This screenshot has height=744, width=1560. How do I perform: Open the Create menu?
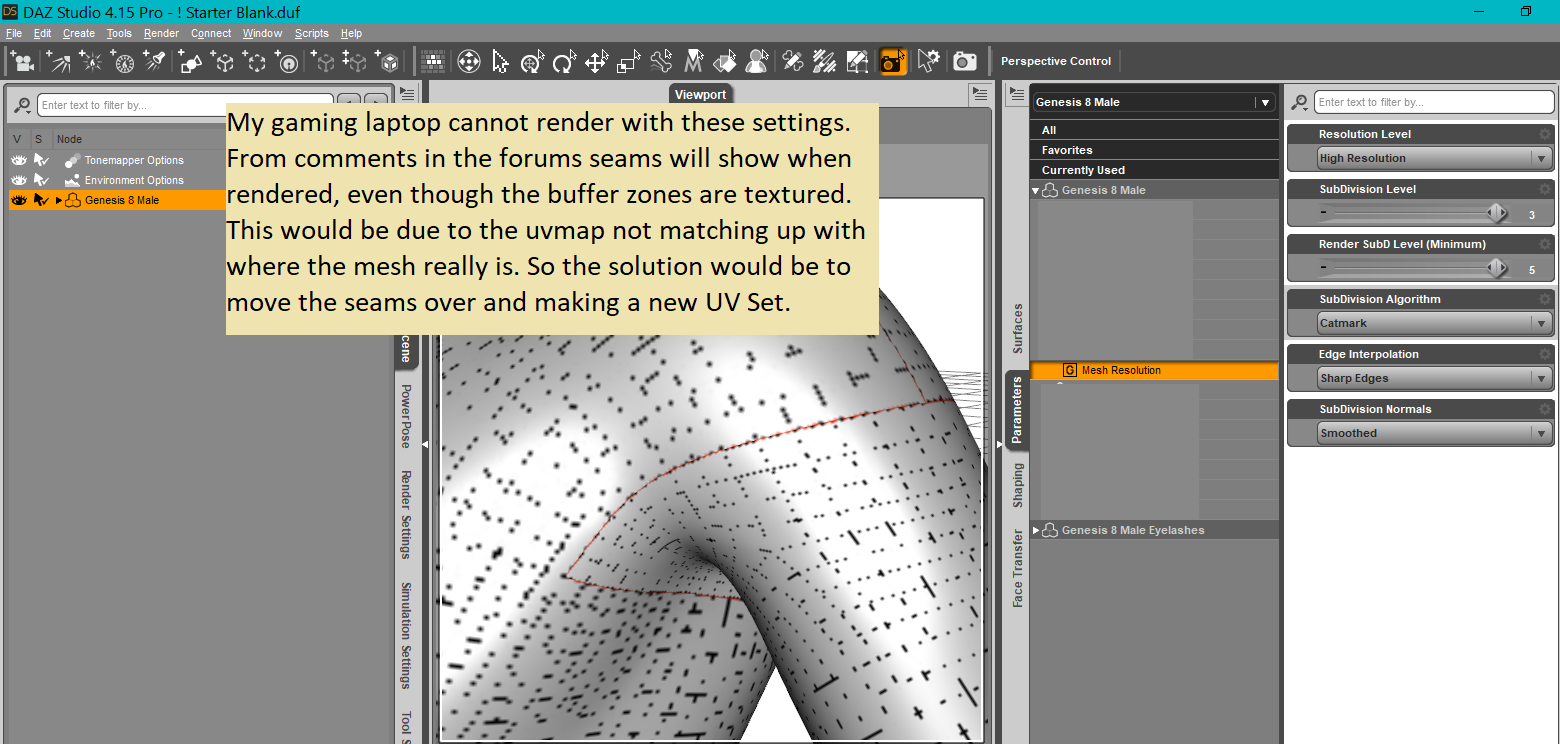79,33
